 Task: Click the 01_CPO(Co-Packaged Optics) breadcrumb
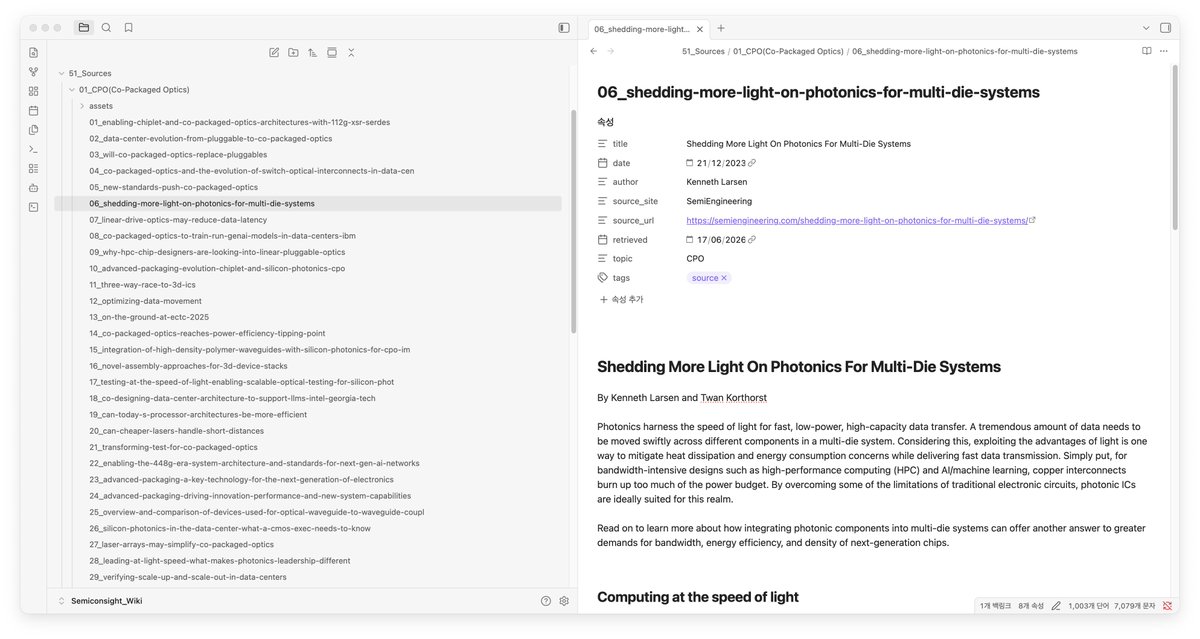coord(788,51)
